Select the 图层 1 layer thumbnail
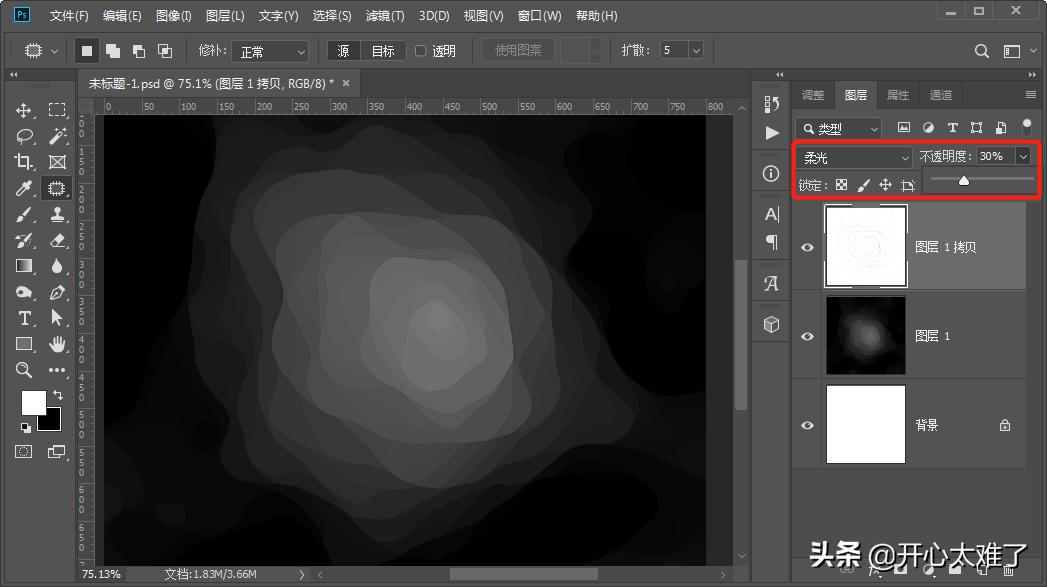 865,336
